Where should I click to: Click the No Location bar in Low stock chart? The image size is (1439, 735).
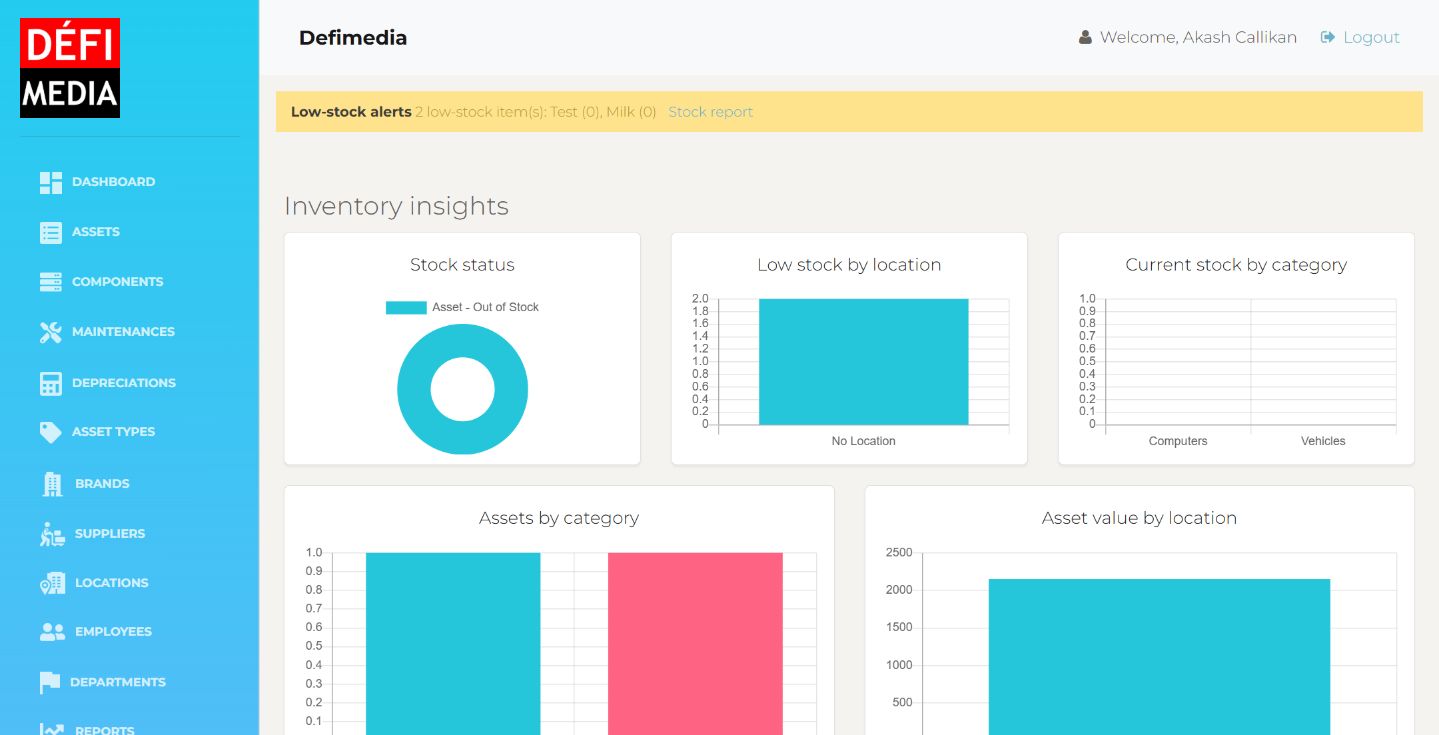tap(863, 362)
